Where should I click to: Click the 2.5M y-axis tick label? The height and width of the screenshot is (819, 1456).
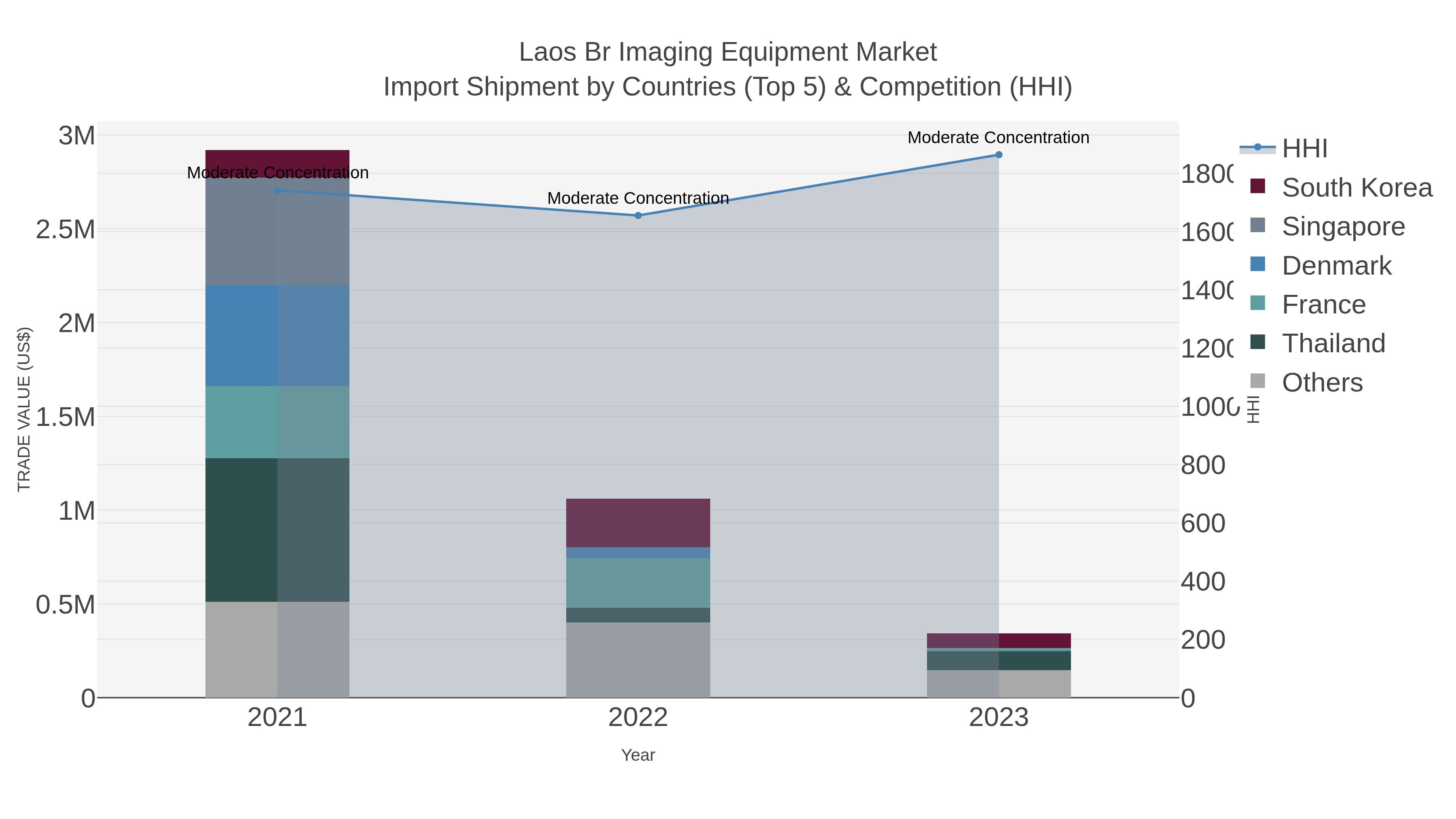pos(66,229)
